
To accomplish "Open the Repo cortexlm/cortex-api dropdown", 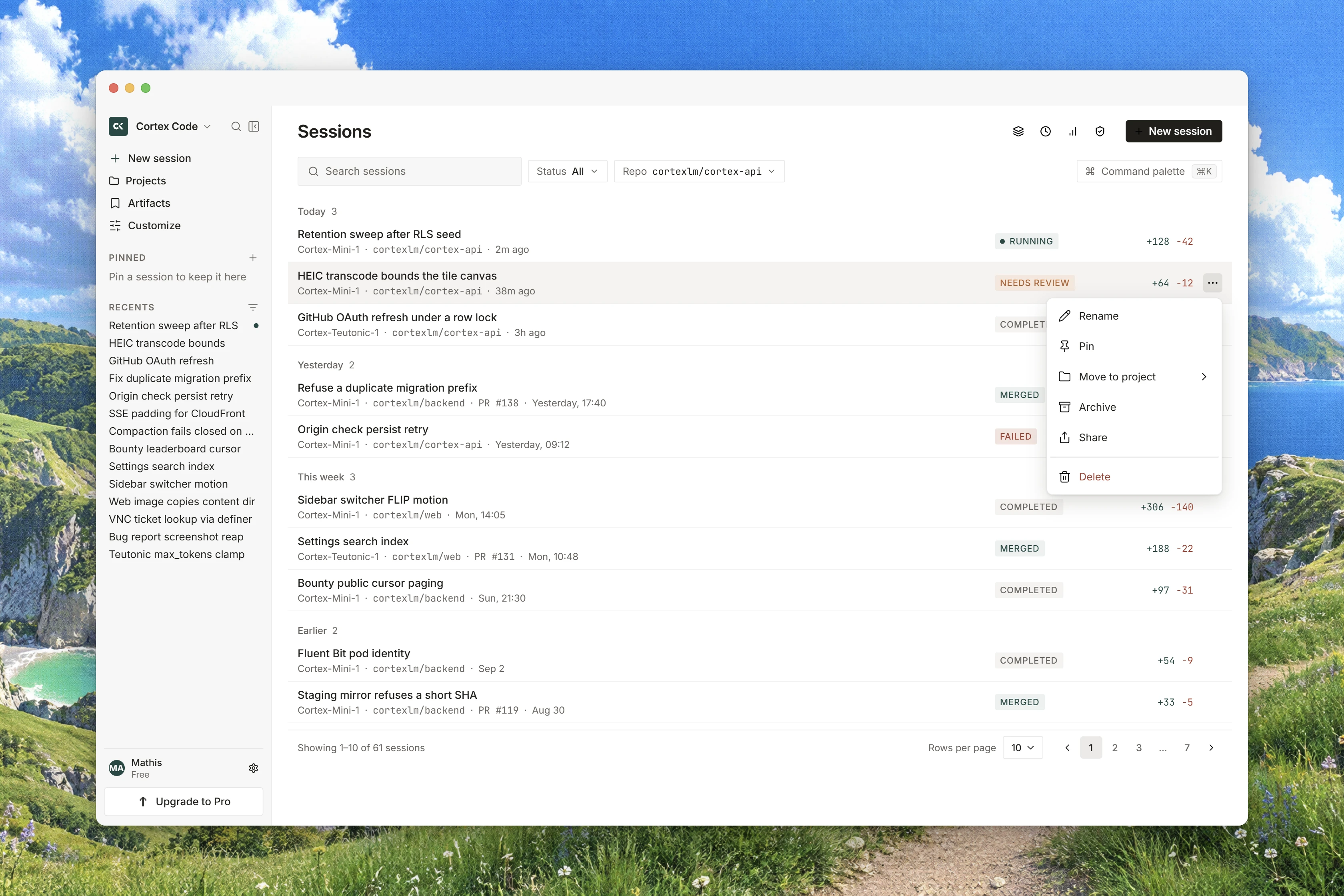I will pos(699,172).
